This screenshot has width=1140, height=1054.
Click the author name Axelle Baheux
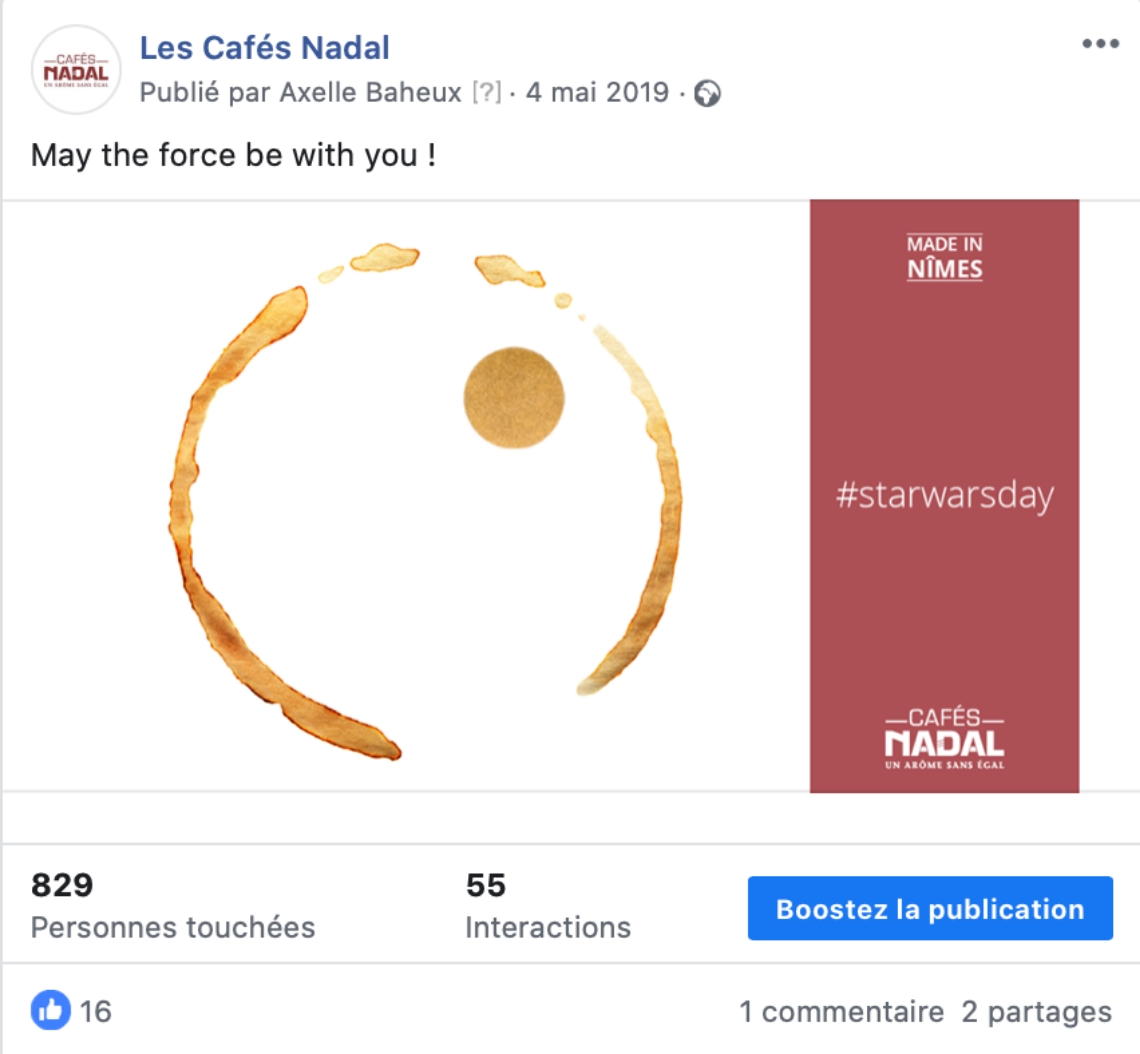tap(369, 93)
